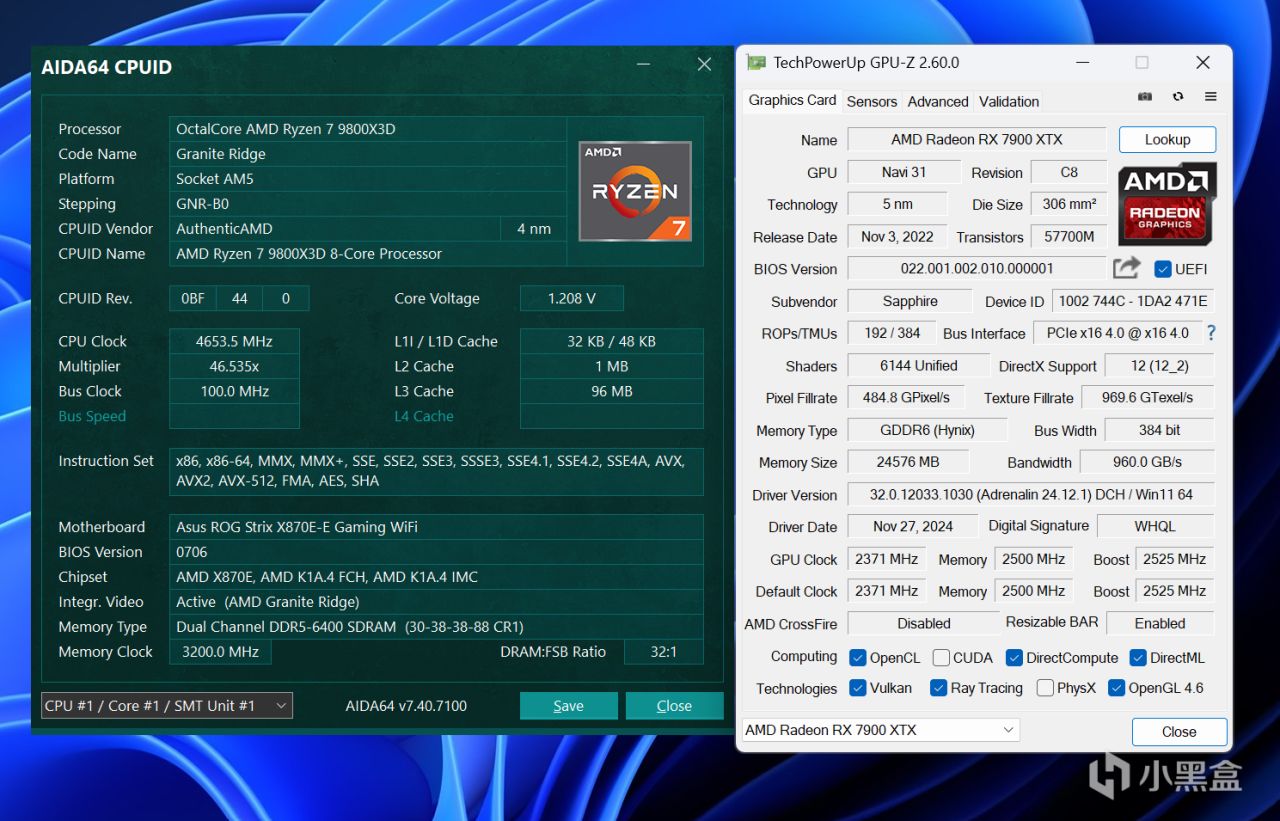The width and height of the screenshot is (1280, 821).
Task: Toggle the DirectCompute checkbox
Action: coord(1014,657)
